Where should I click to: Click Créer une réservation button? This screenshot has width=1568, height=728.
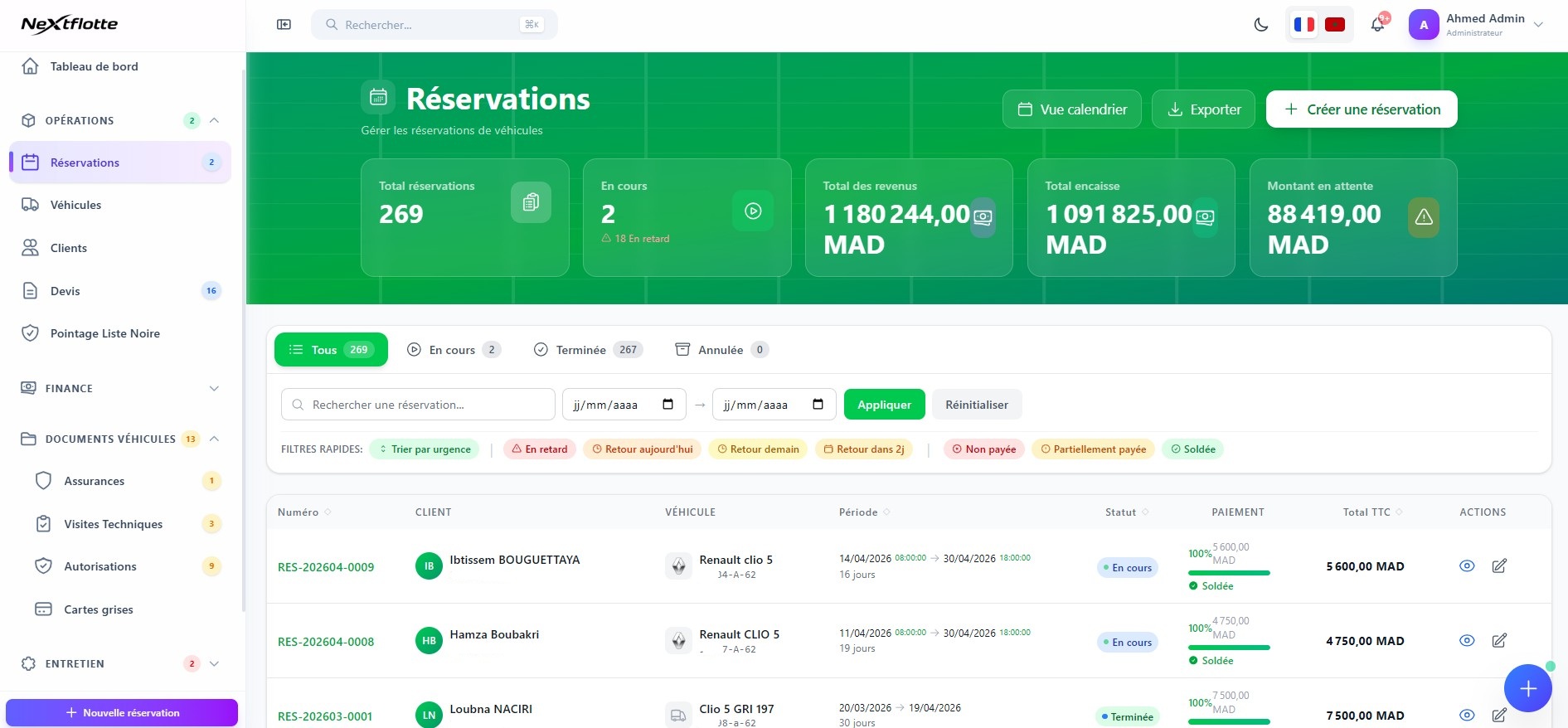pos(1361,109)
